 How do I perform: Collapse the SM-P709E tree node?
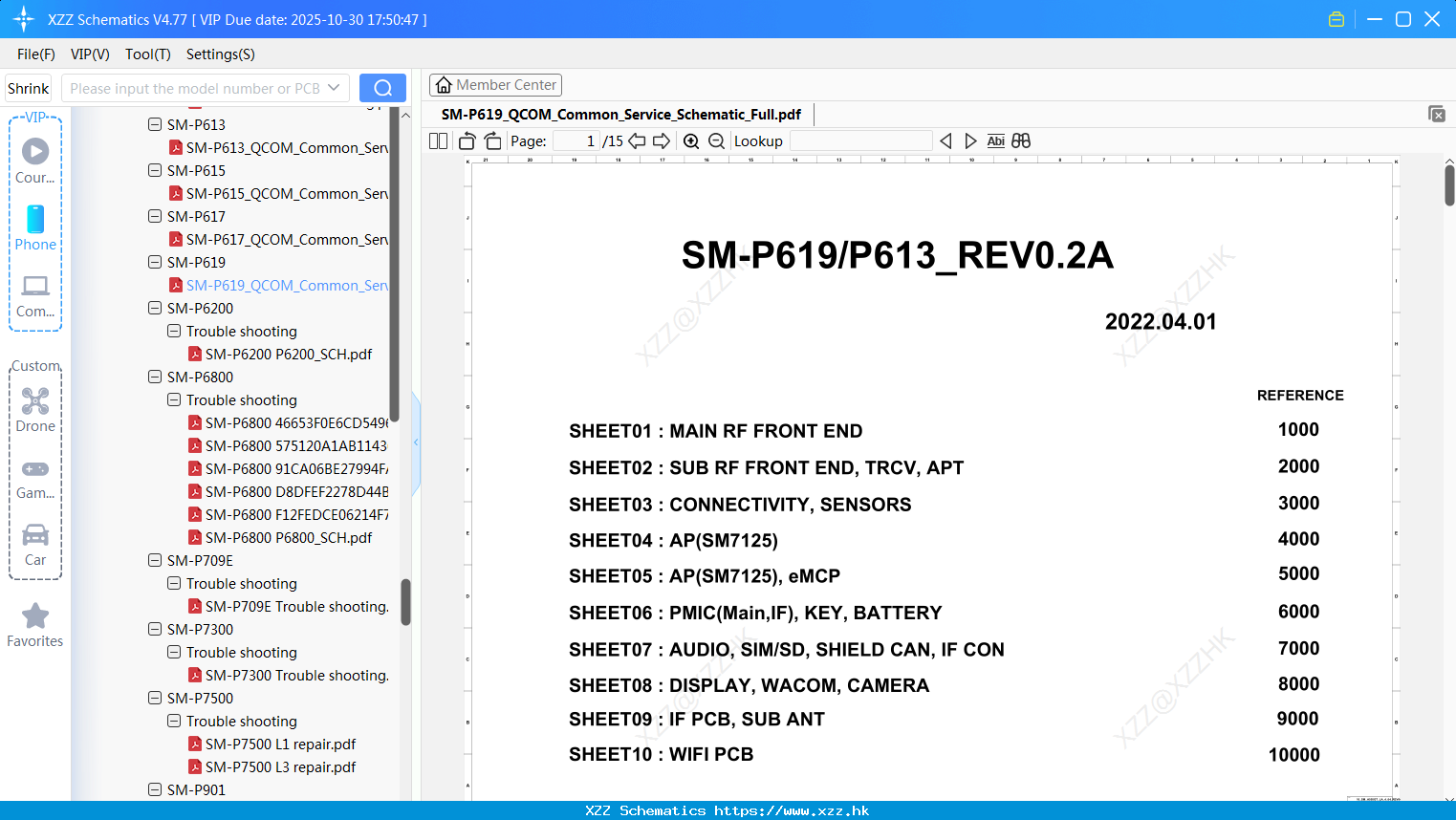click(x=155, y=560)
